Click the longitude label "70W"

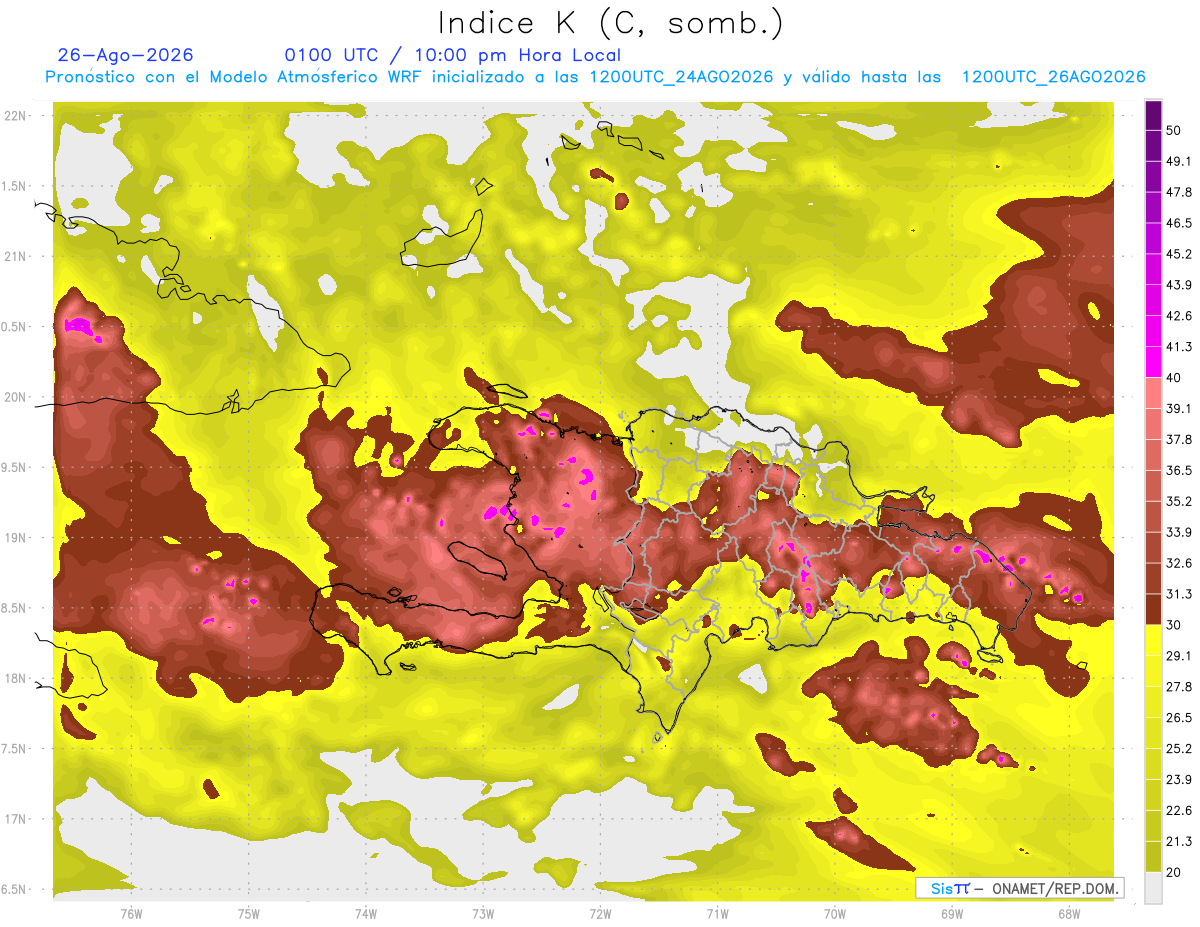pos(835,913)
